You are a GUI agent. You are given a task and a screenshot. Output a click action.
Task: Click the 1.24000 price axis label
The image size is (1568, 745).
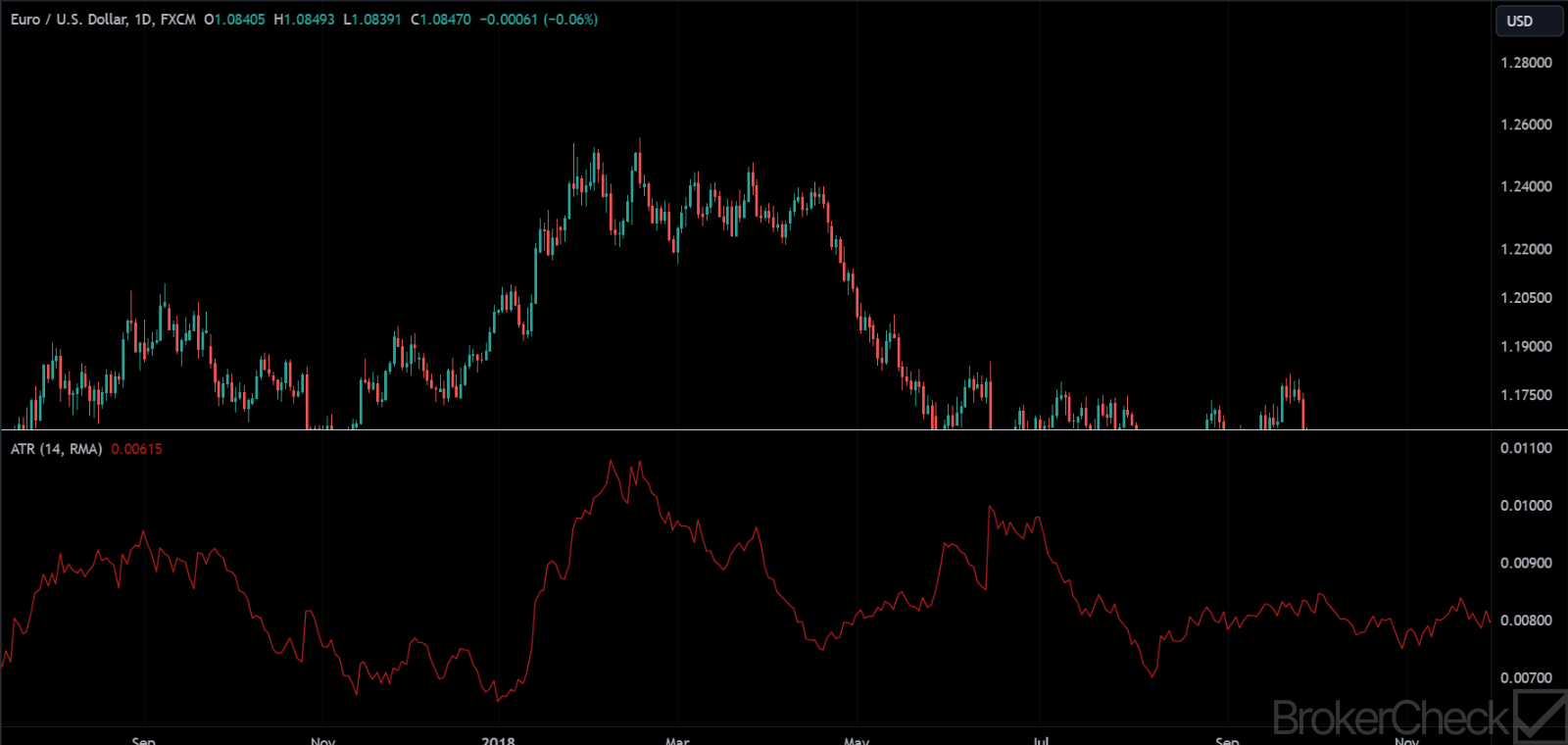click(1526, 186)
